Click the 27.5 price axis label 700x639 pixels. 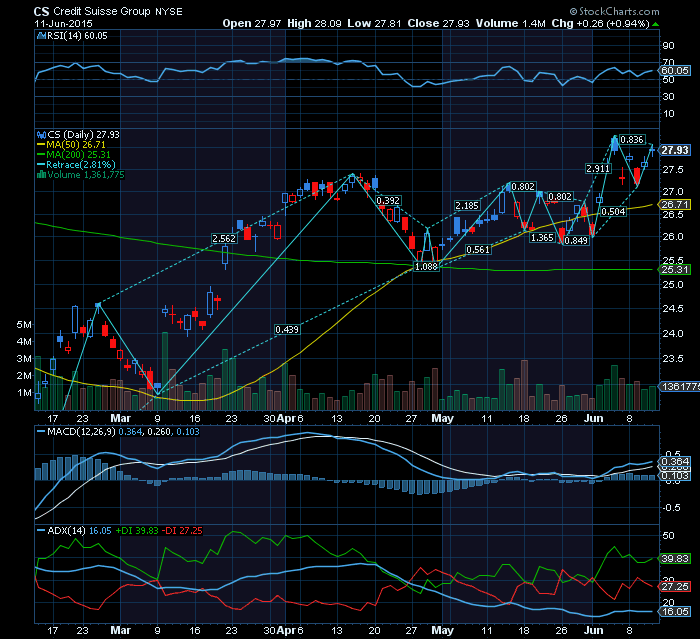673,170
